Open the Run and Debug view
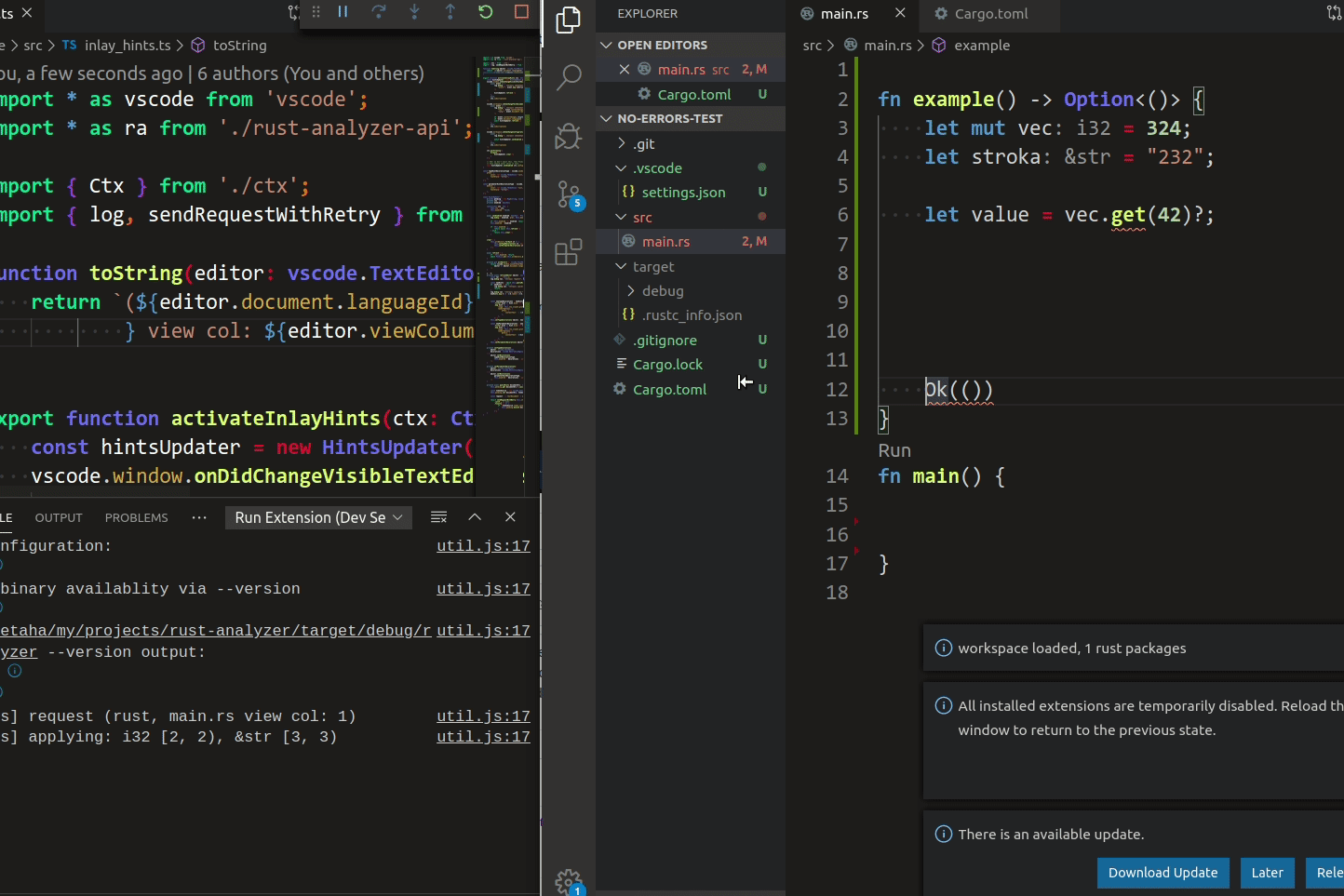Image resolution: width=1344 pixels, height=896 pixels. (568, 137)
